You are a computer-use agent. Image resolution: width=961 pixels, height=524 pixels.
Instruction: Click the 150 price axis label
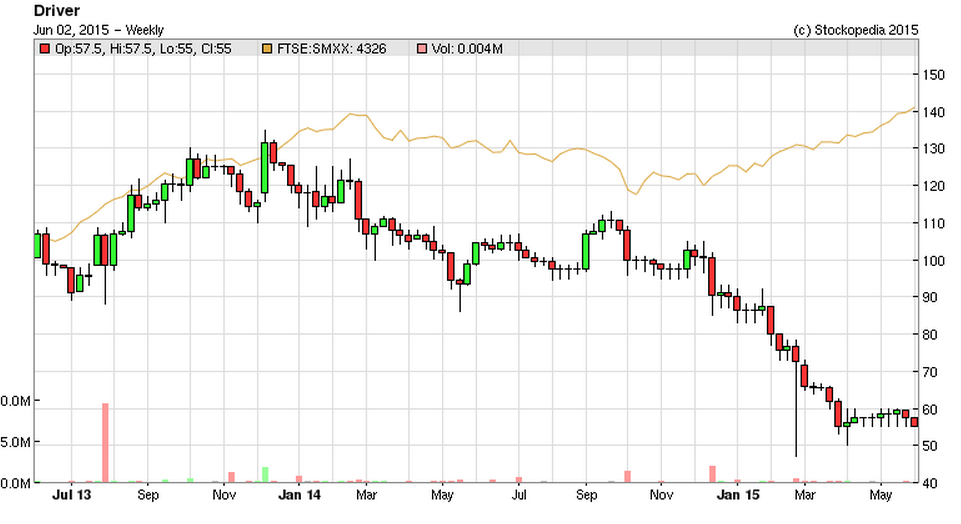(x=933, y=75)
